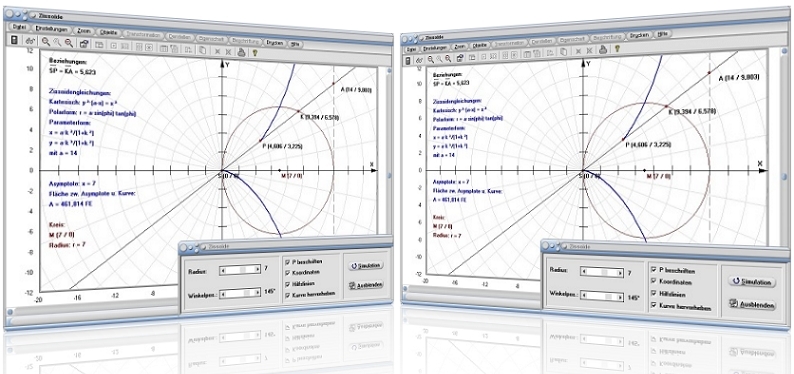The width and height of the screenshot is (794, 374).
Task: Click the Radius slider in left Zissoide panel
Action: [240, 270]
